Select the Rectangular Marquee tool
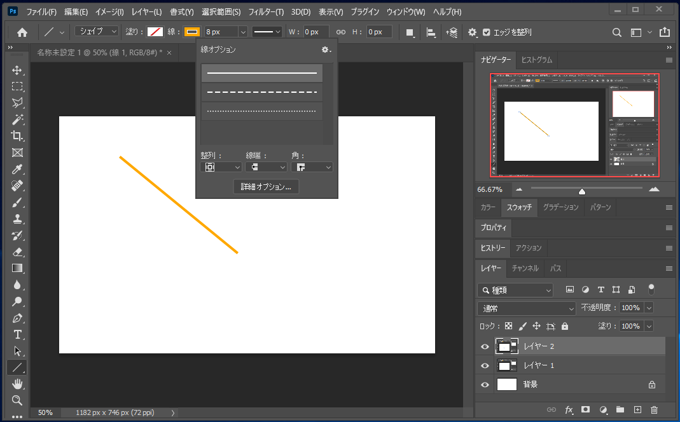This screenshot has width=680, height=422. click(17, 87)
